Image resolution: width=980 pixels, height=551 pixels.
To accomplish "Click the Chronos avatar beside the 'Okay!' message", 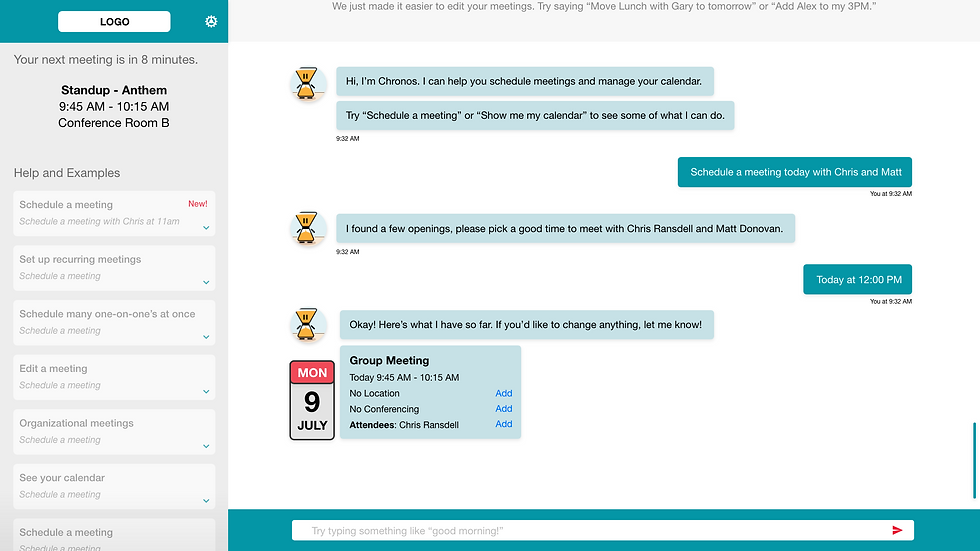I will pos(308,324).
